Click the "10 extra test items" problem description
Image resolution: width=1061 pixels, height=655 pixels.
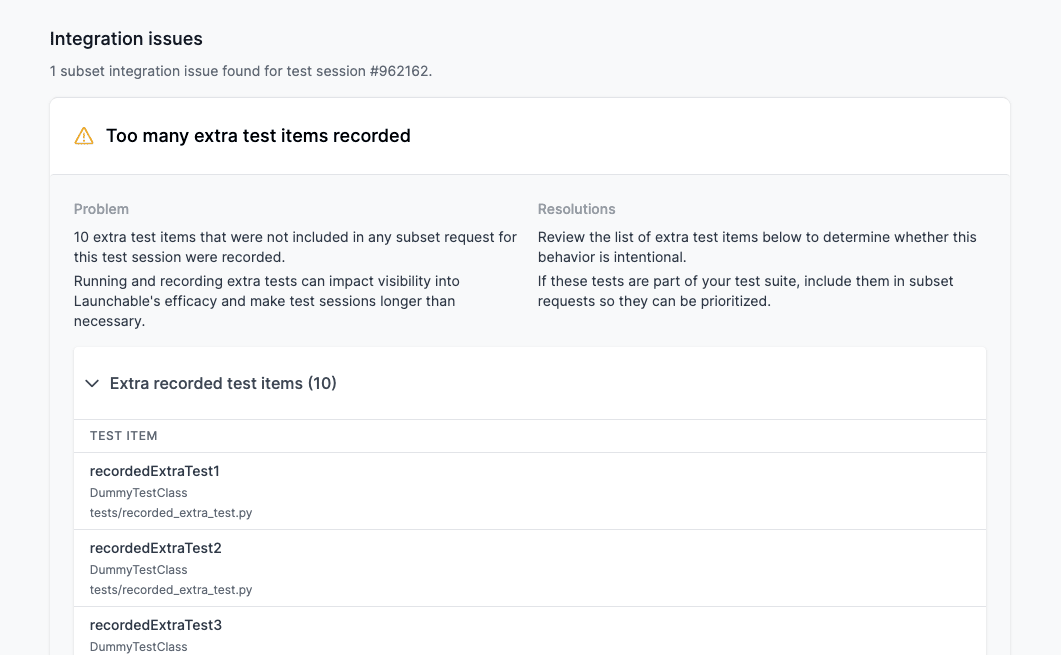295,247
